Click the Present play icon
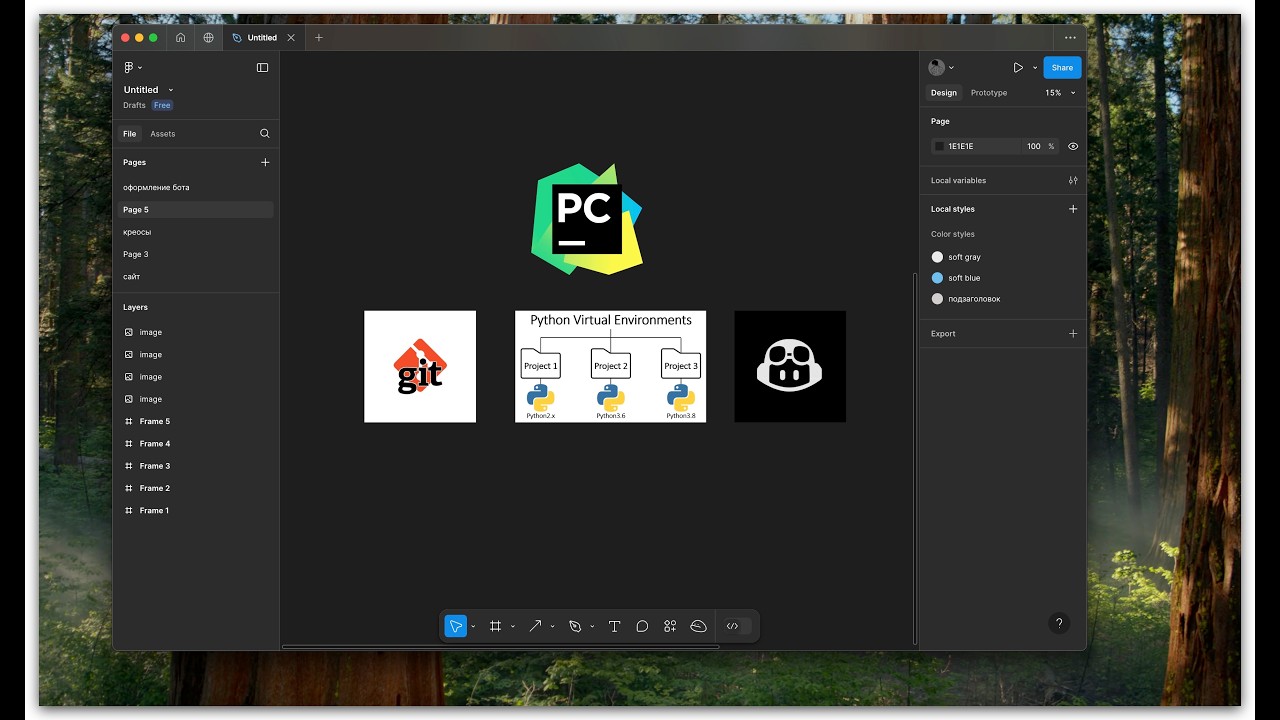The height and width of the screenshot is (720, 1280). point(1018,67)
